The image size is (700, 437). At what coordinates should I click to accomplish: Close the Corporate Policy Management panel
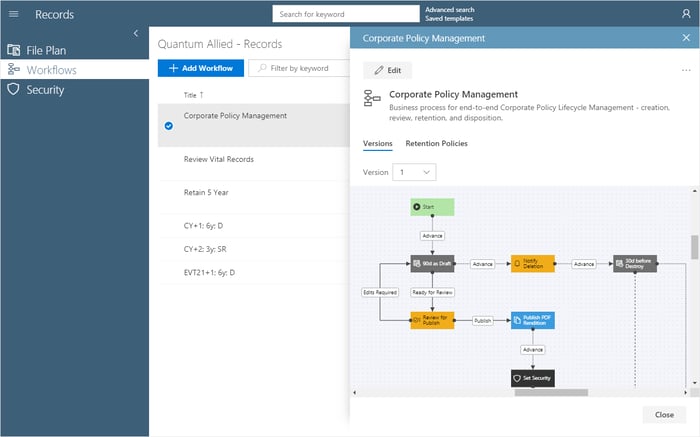(x=686, y=38)
